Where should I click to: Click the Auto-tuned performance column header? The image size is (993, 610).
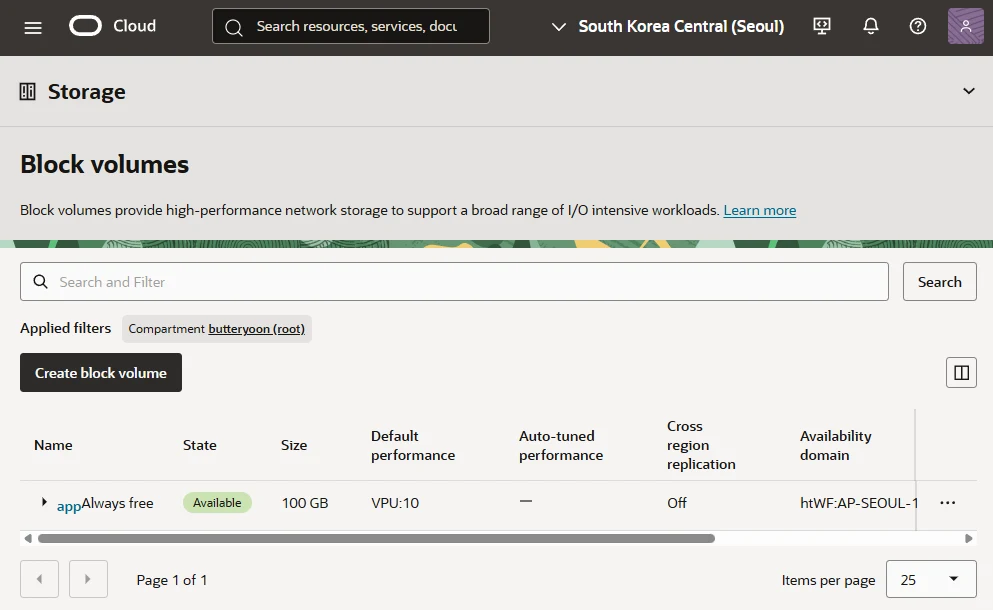(560, 445)
